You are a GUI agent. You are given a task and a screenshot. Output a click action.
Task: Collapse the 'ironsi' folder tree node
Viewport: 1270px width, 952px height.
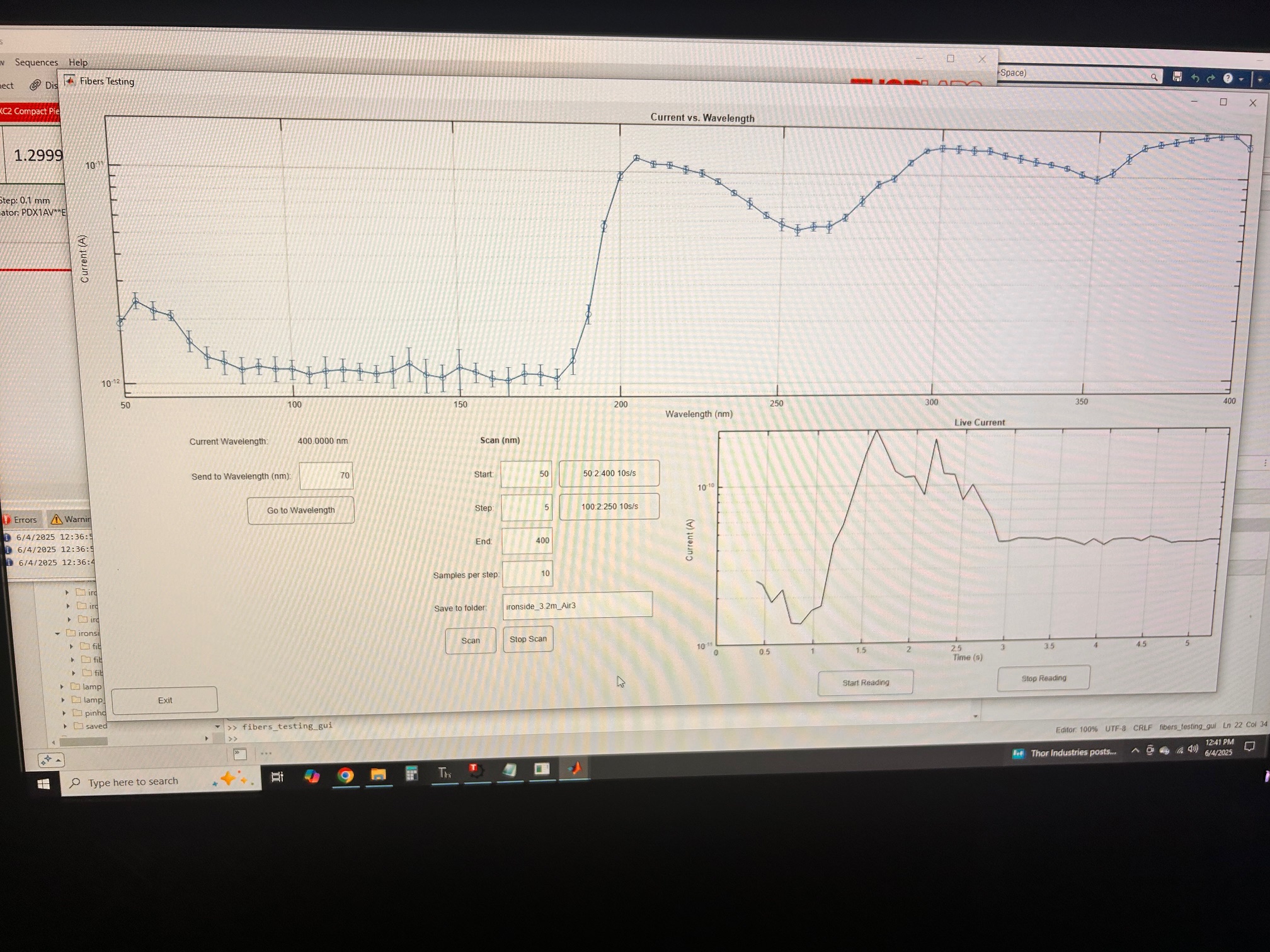57,633
